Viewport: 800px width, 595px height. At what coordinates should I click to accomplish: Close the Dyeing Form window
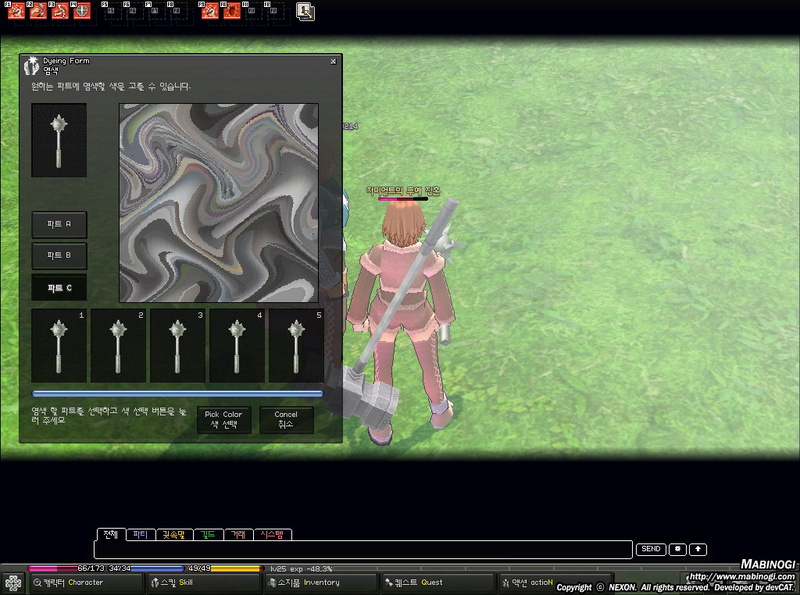(x=333, y=61)
